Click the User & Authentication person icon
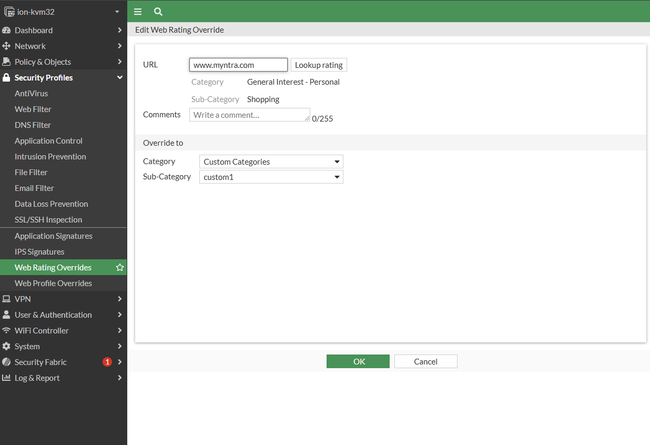Screen dimensions: 650x445 click(6, 315)
